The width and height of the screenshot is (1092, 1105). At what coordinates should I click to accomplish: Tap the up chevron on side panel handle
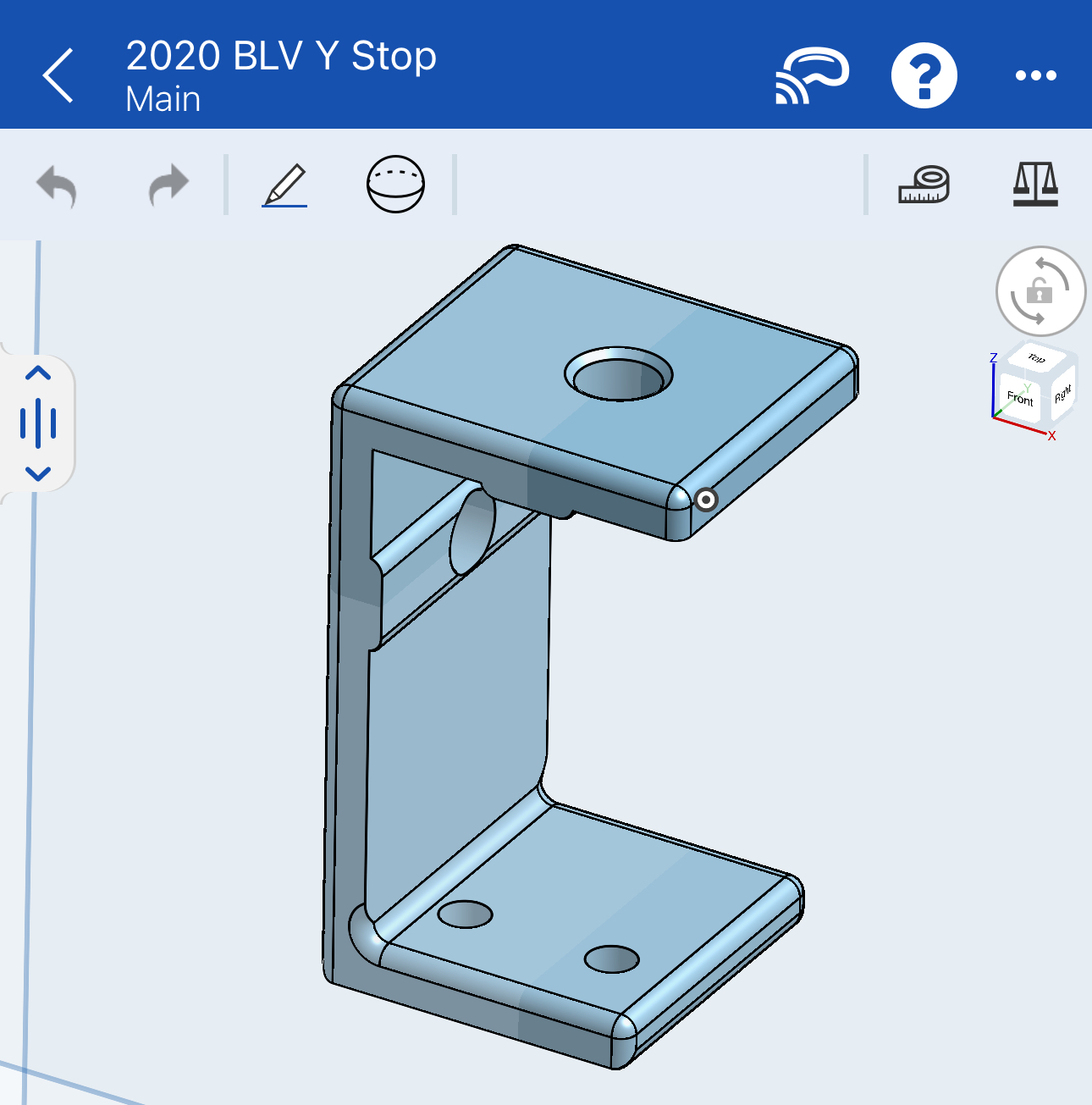point(38,373)
